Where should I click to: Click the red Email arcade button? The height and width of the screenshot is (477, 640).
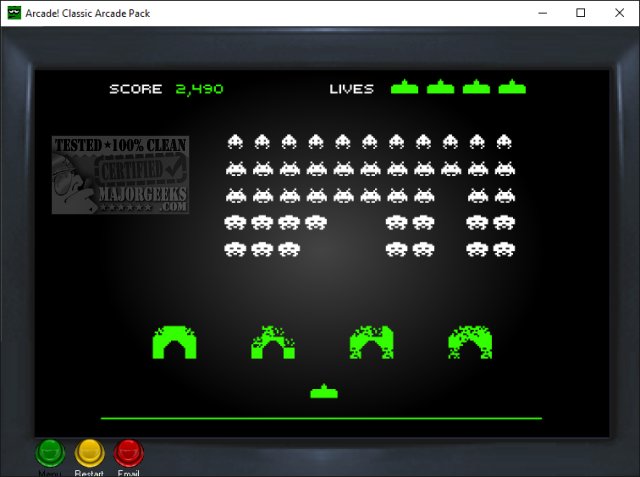point(129,453)
